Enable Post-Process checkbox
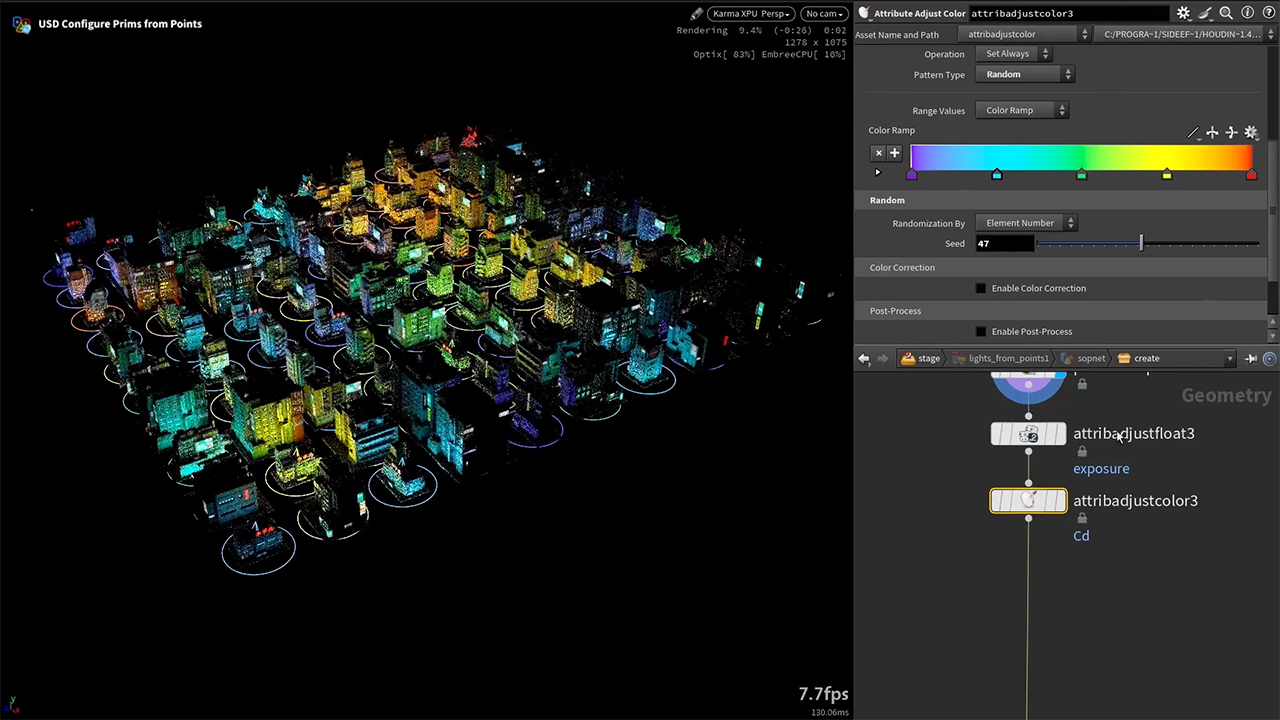Viewport: 1280px width, 720px height. tap(981, 332)
